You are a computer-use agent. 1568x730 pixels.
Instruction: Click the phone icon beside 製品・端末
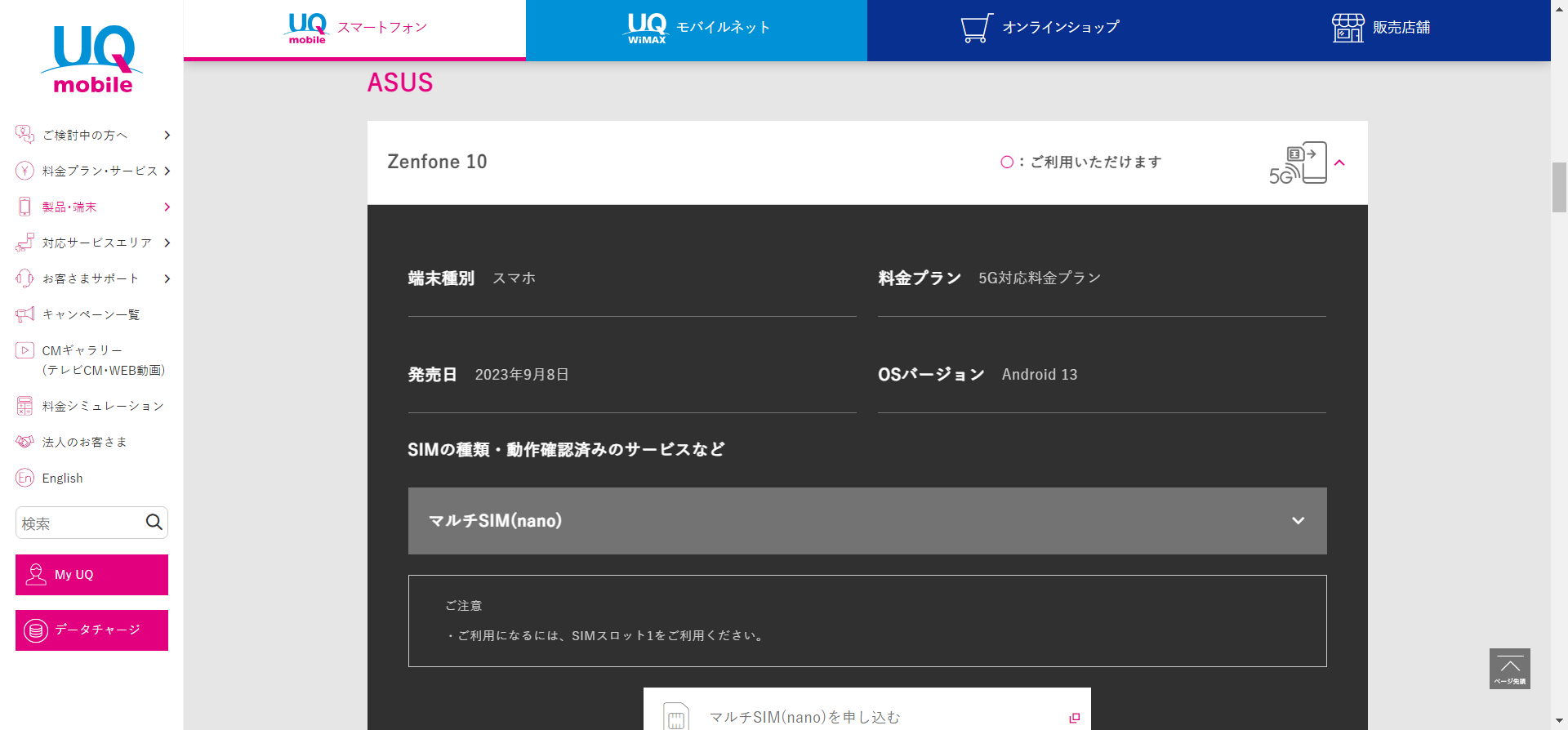24,207
